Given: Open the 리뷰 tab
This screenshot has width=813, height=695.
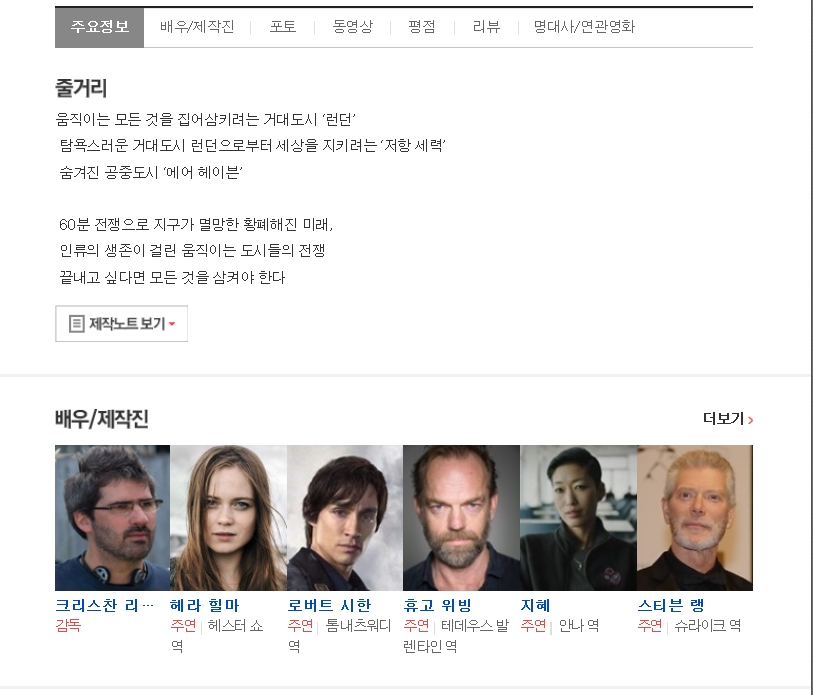Looking at the screenshot, I should [486, 27].
